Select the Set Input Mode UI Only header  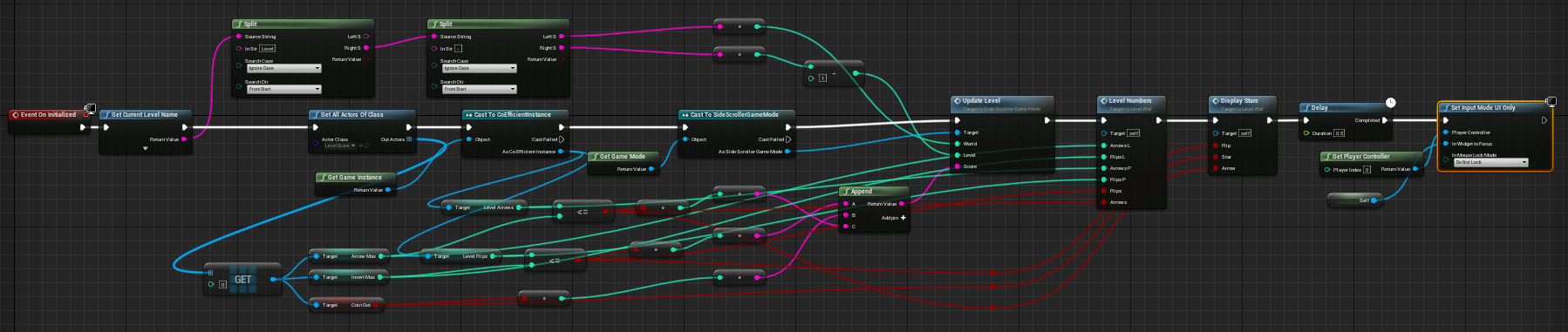(1494, 107)
